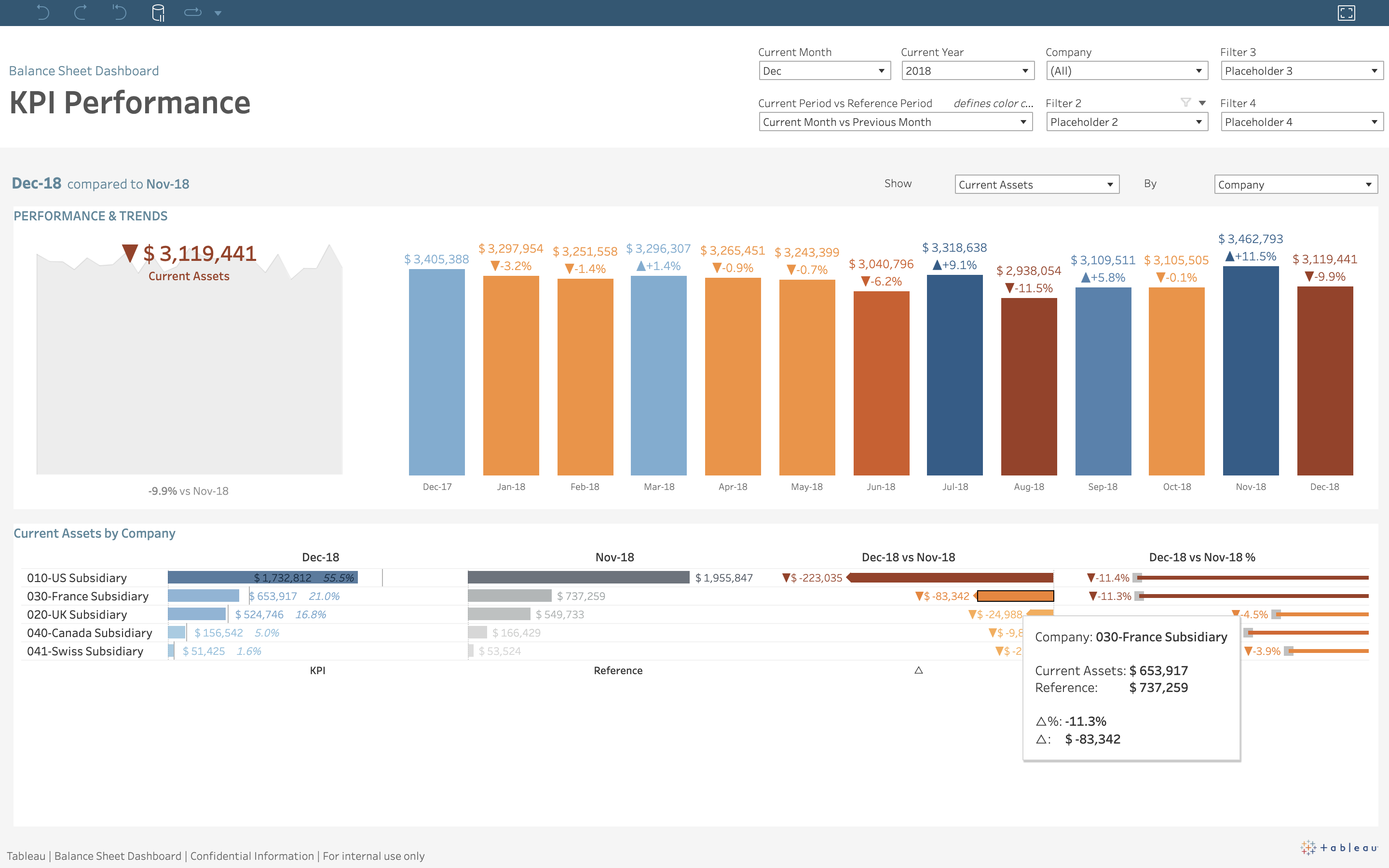1389x868 pixels.
Task: Click the Dec-17 bar in trend chart
Action: [x=437, y=372]
